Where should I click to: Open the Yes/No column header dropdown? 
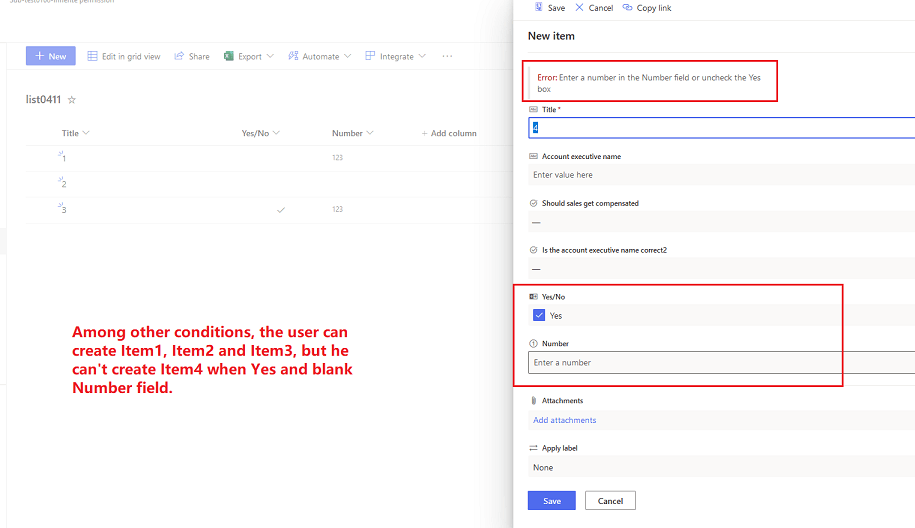coord(261,133)
